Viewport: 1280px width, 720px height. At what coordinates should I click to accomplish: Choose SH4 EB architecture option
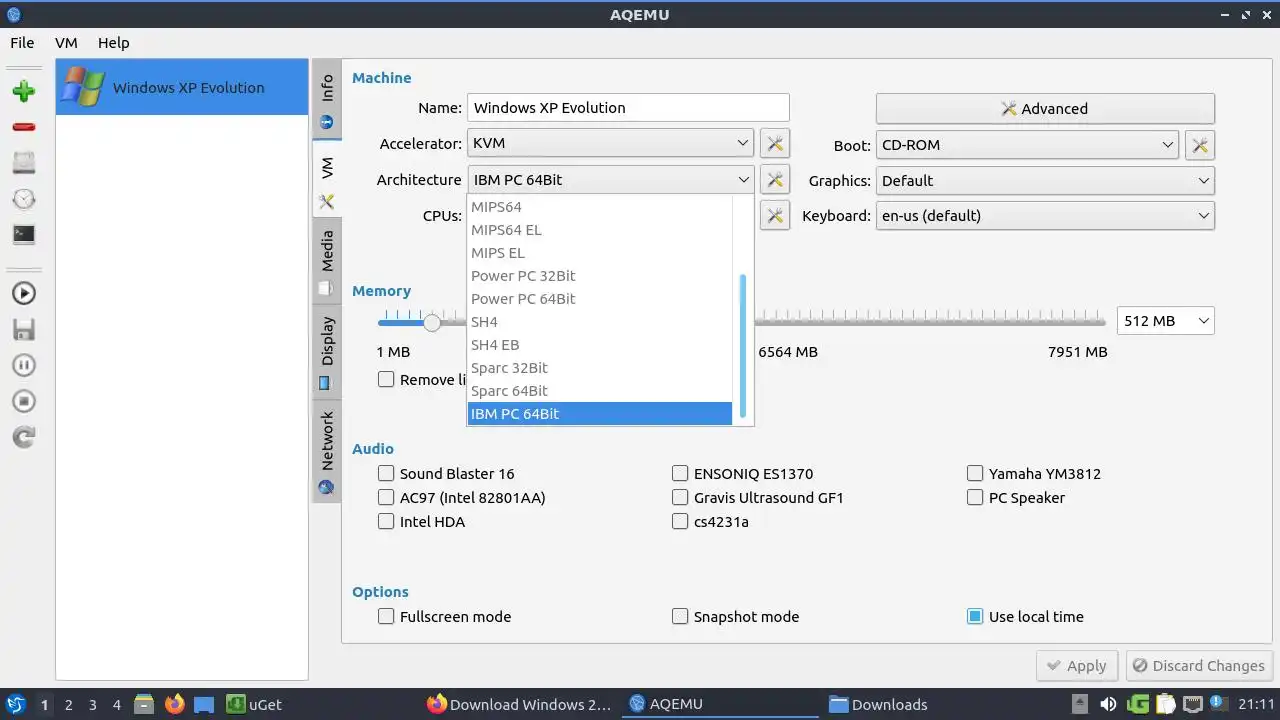tap(600, 345)
